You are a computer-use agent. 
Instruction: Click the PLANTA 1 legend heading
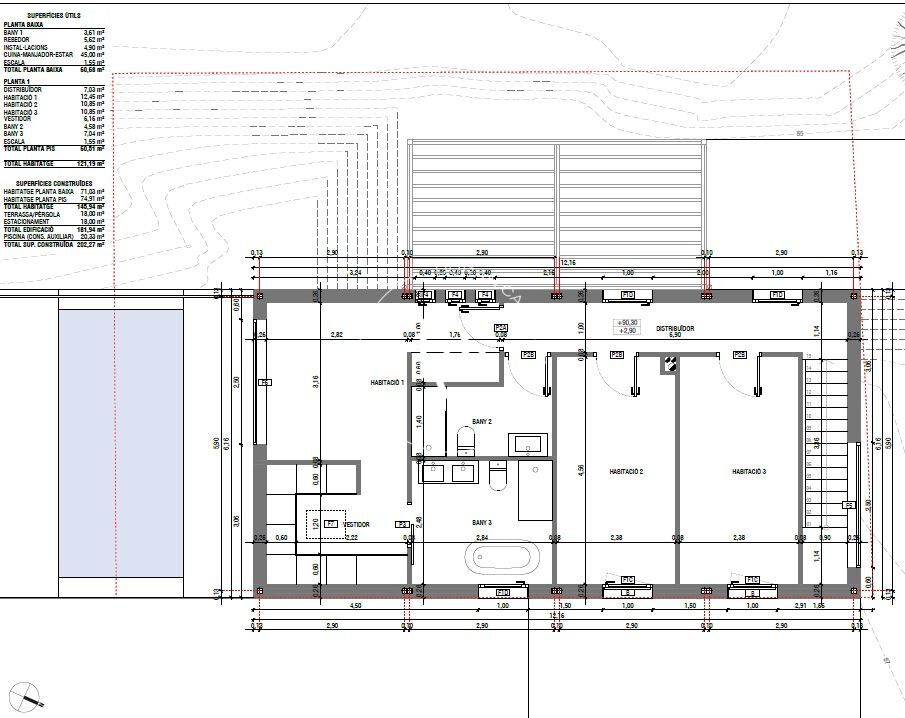16,82
